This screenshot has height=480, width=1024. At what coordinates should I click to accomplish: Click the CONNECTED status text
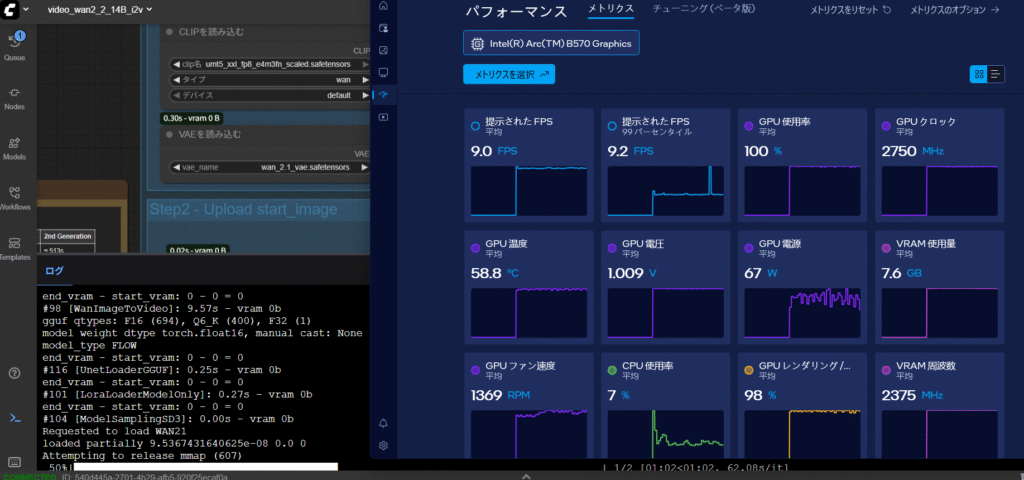[x=30, y=477]
